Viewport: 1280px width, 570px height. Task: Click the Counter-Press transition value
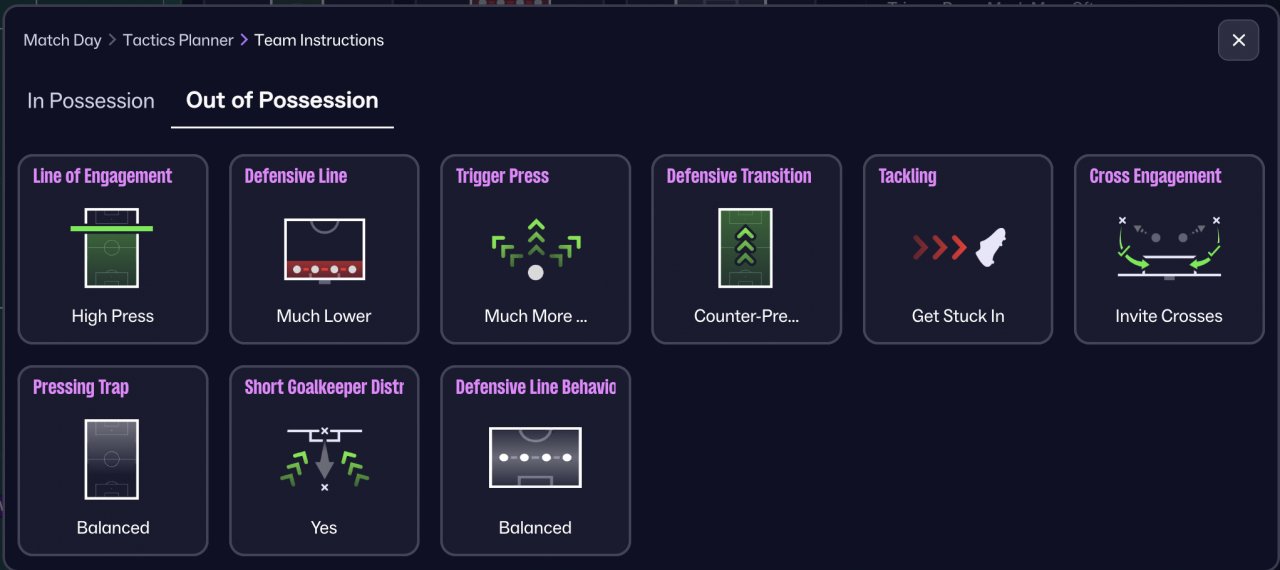coord(747,316)
